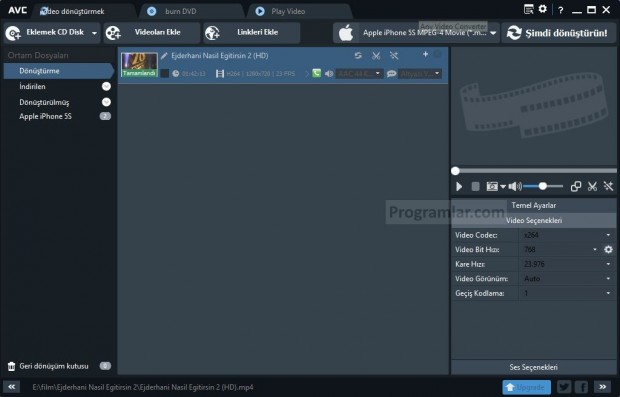Mute the preview speaker icon

point(514,186)
